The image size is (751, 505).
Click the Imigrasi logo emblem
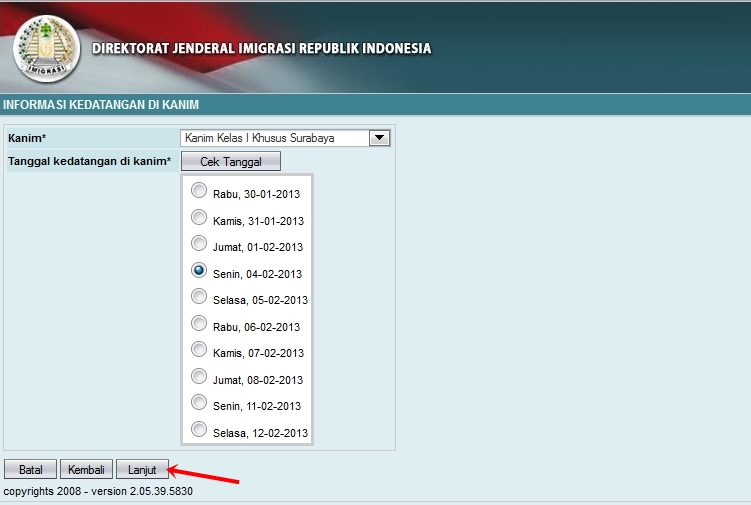46,48
